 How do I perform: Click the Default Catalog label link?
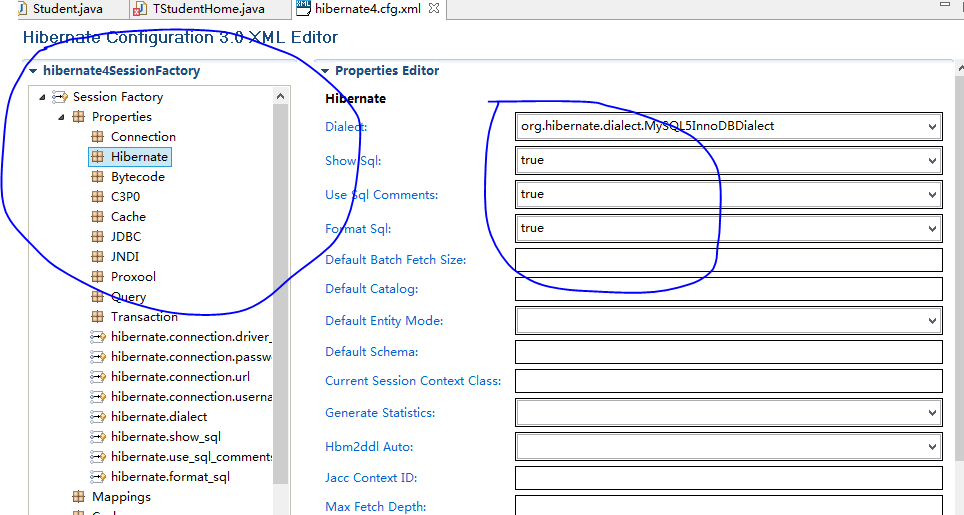371,289
